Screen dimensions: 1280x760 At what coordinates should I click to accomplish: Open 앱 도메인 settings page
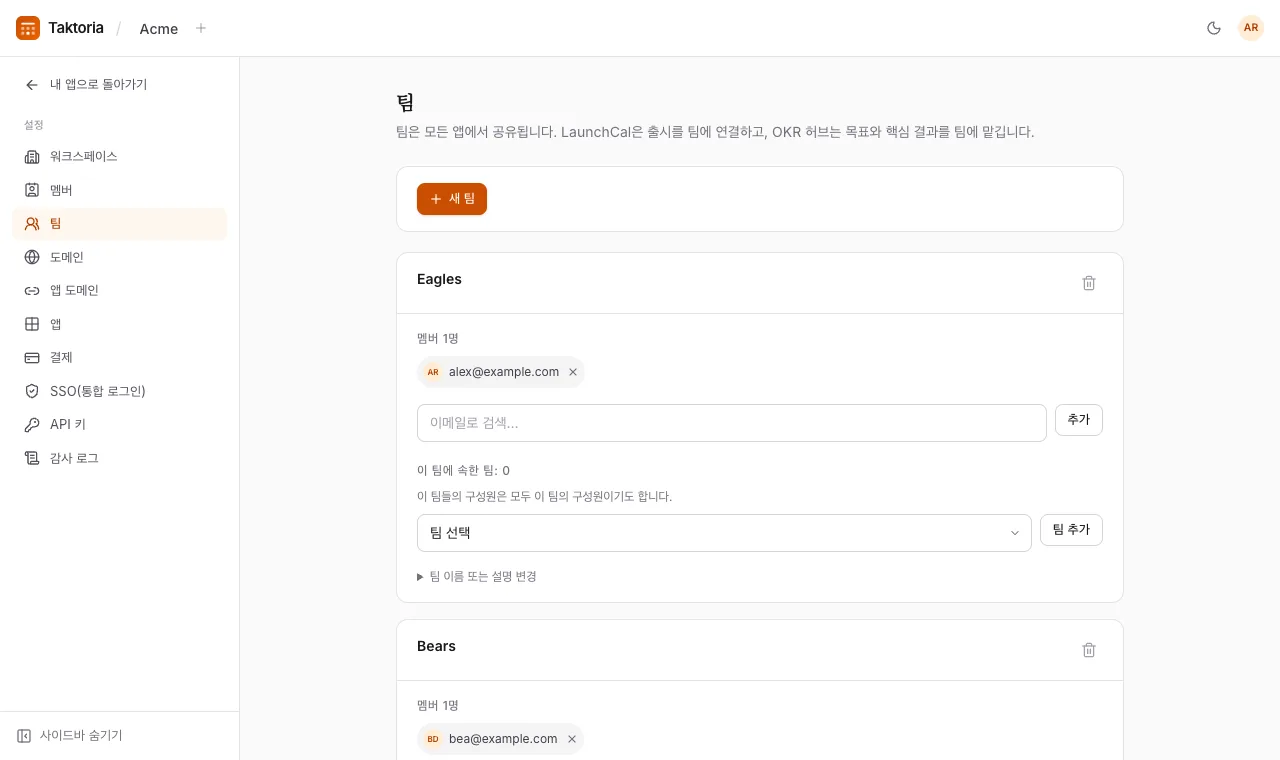[119, 291]
